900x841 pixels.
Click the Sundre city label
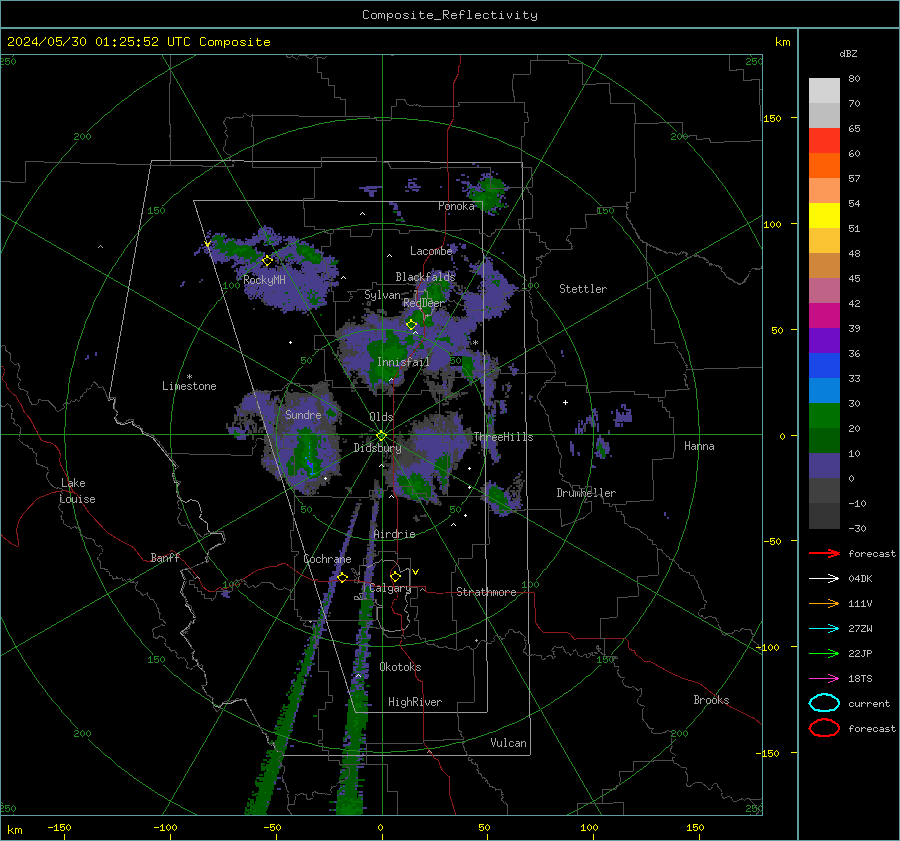(303, 415)
